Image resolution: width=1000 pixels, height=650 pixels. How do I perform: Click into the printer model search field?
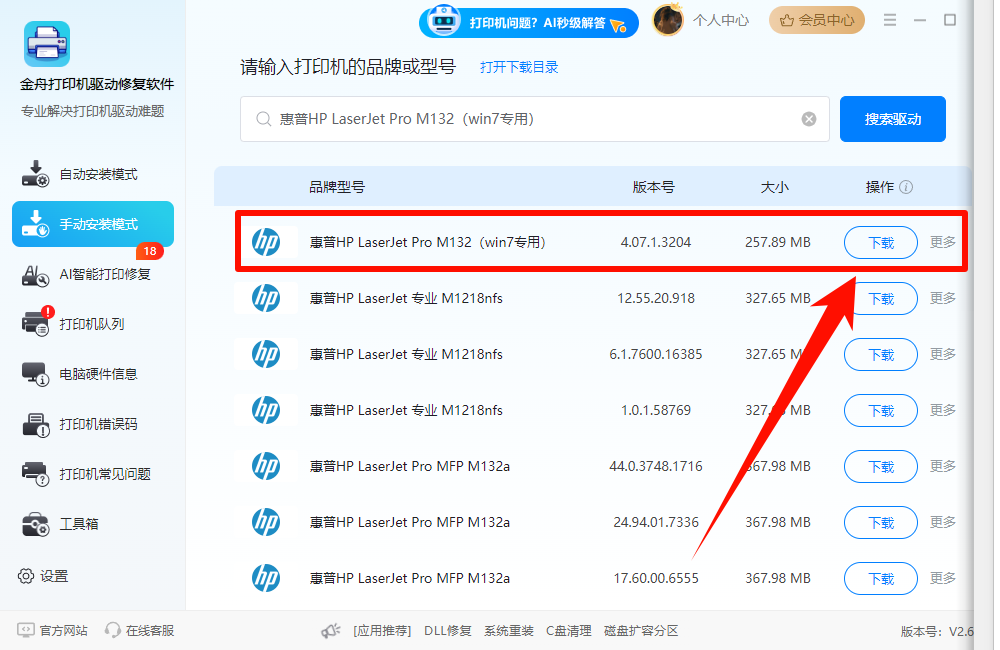point(534,119)
